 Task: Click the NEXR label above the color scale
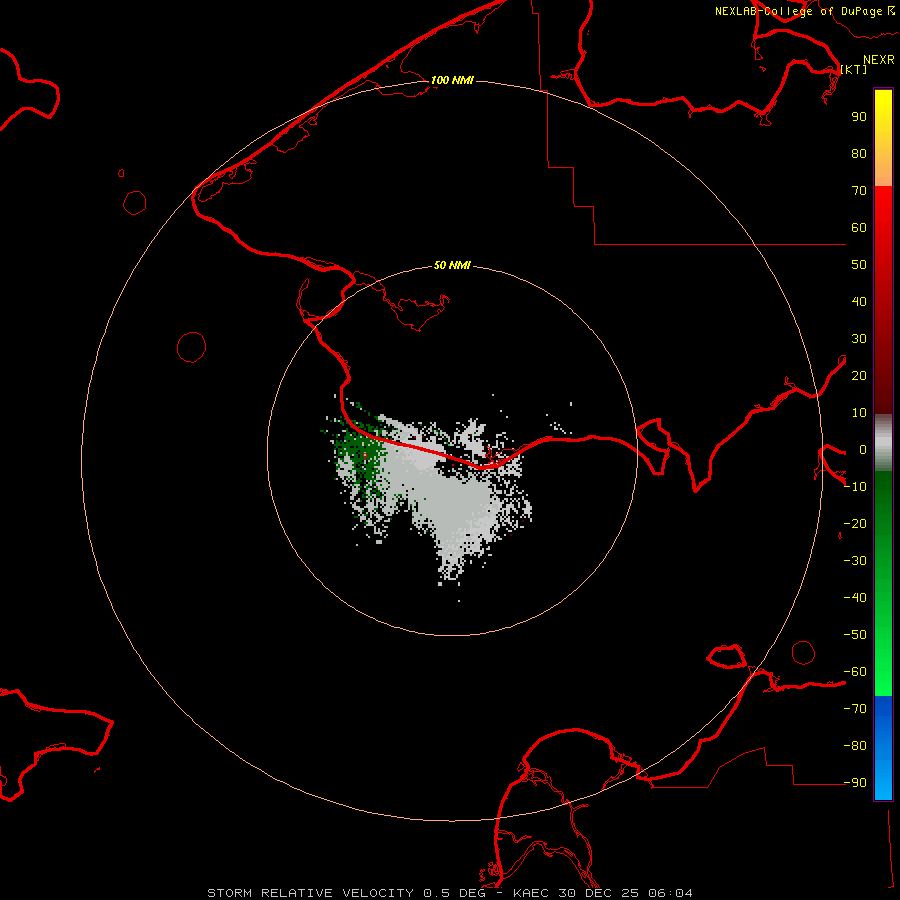point(879,60)
